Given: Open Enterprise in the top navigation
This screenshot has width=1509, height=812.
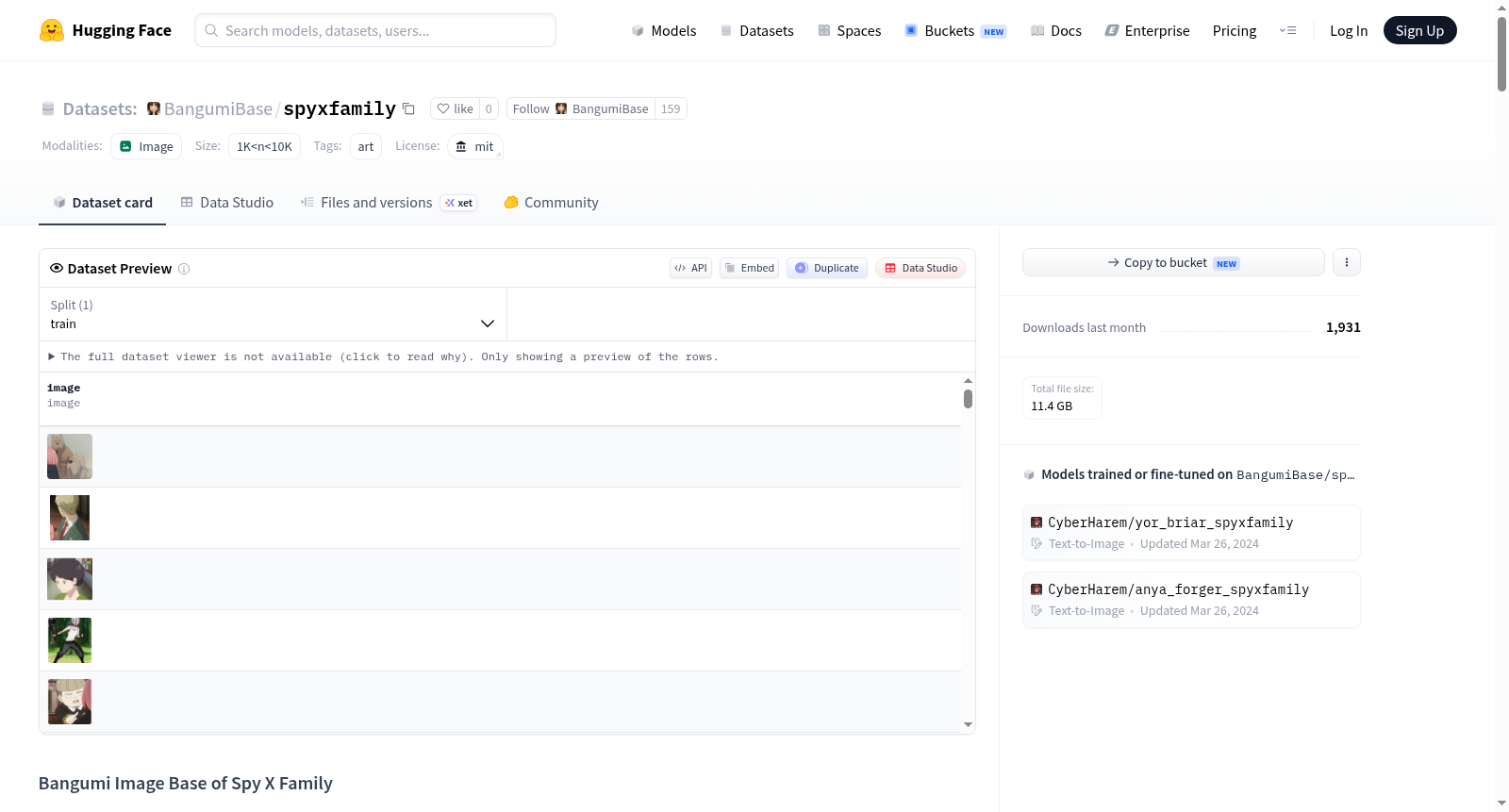Looking at the screenshot, I should (x=1148, y=30).
